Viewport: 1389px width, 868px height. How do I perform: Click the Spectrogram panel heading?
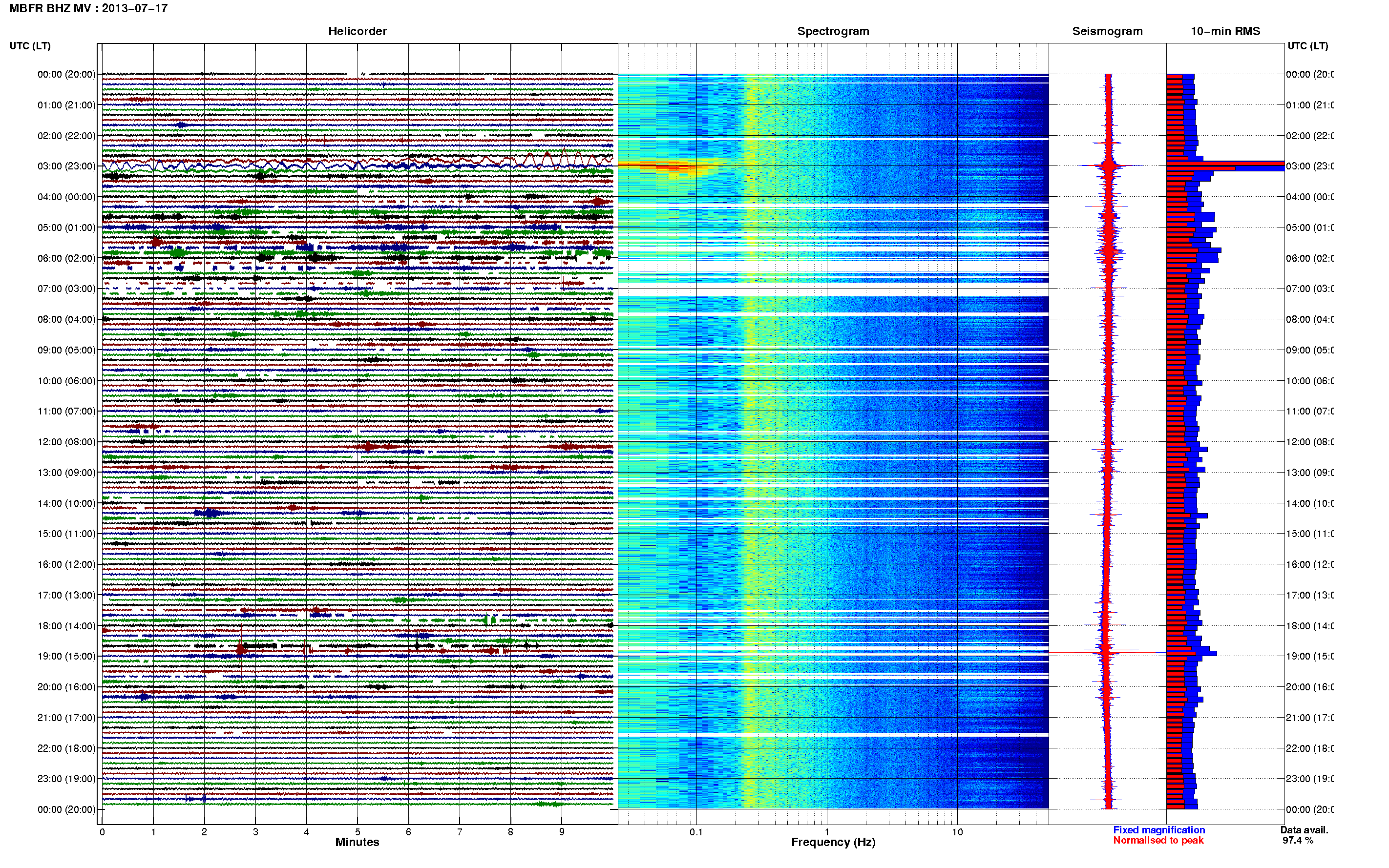point(833,32)
